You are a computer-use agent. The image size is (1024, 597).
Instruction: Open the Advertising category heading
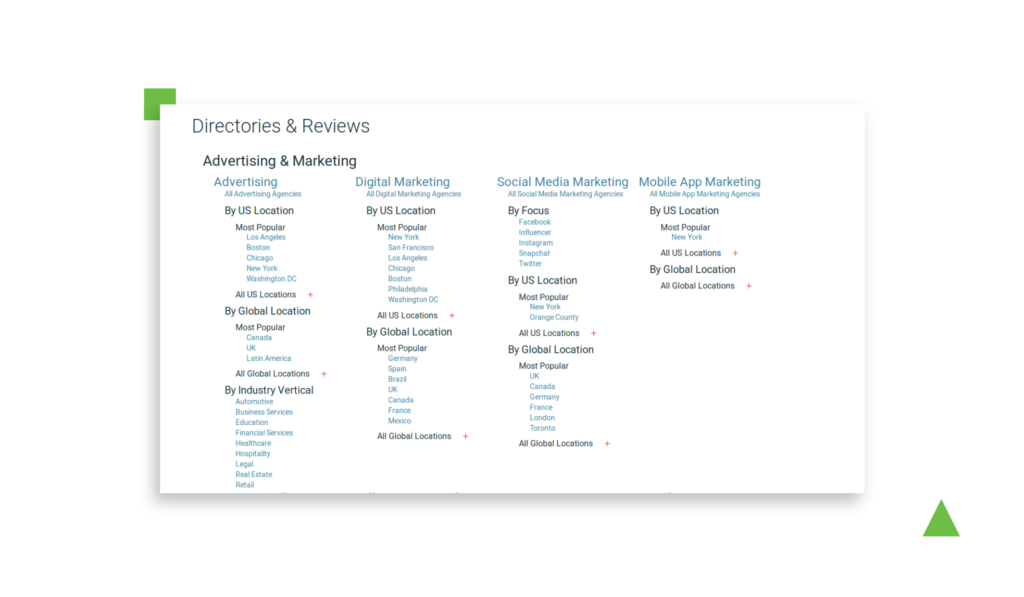pos(245,182)
